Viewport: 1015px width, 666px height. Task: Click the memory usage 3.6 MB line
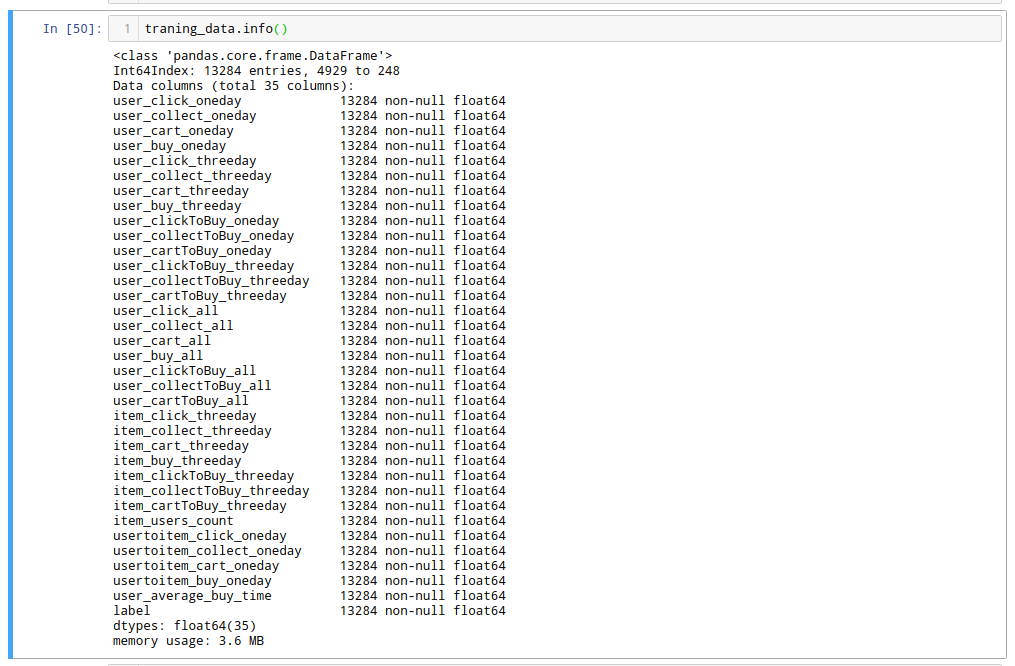click(x=188, y=641)
